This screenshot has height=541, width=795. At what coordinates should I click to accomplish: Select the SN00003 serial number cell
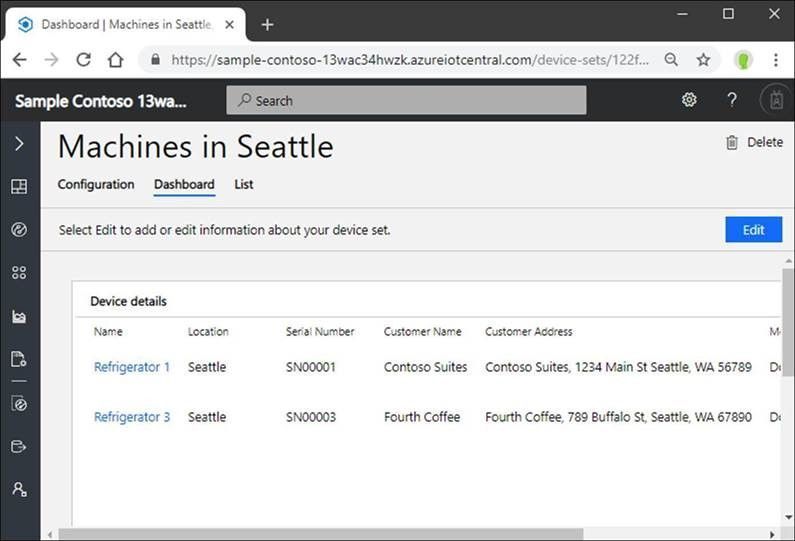point(311,417)
